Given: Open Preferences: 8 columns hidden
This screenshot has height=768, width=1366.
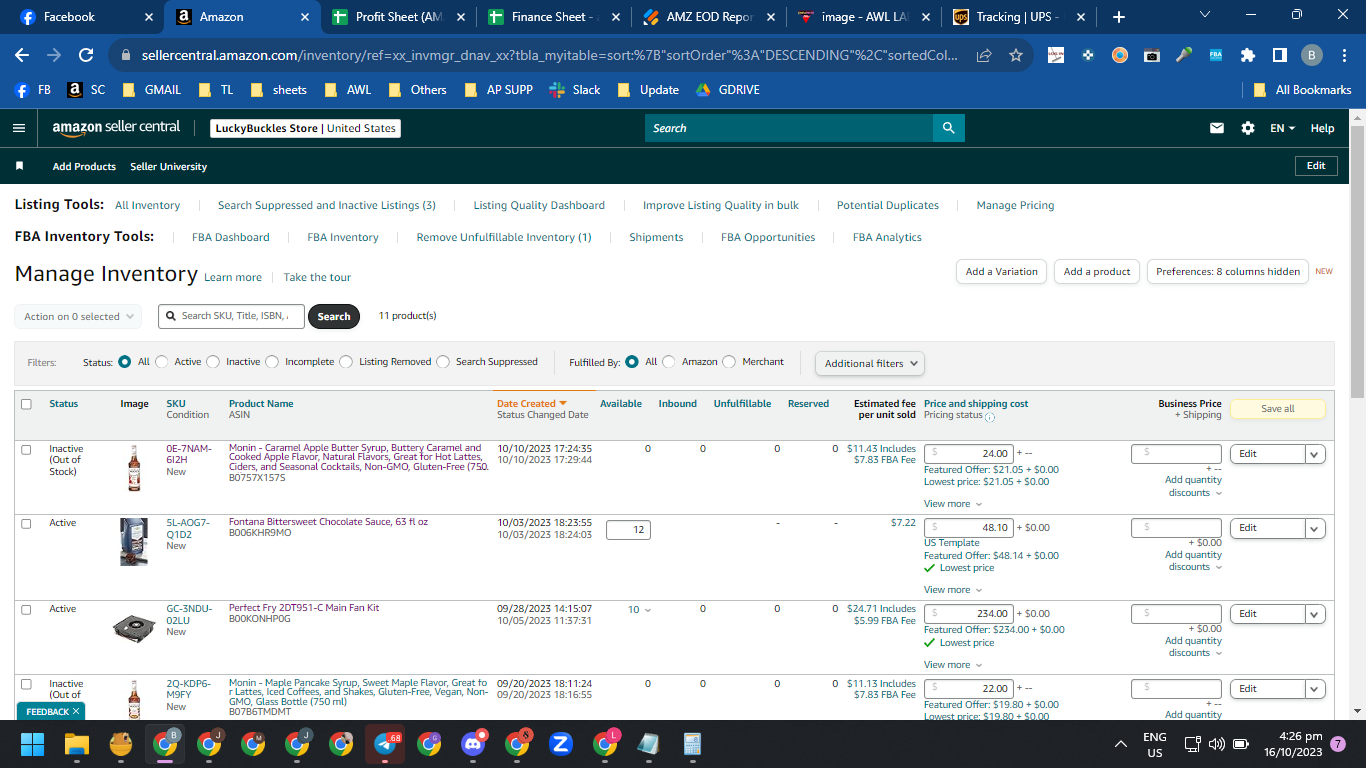Looking at the screenshot, I should pyautogui.click(x=1228, y=271).
